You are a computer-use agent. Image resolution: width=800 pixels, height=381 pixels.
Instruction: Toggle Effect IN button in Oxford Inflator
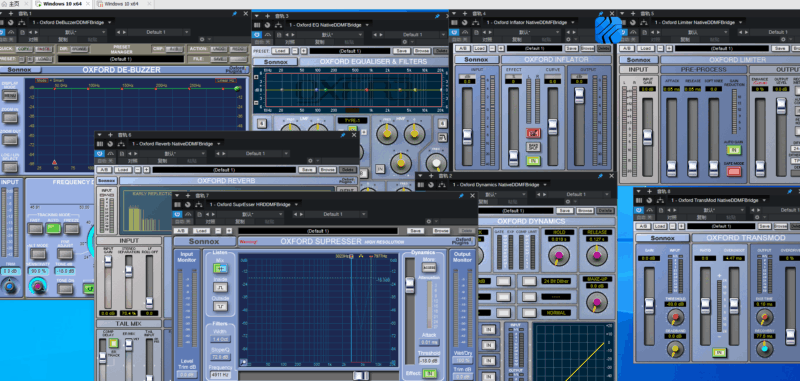[533, 161]
